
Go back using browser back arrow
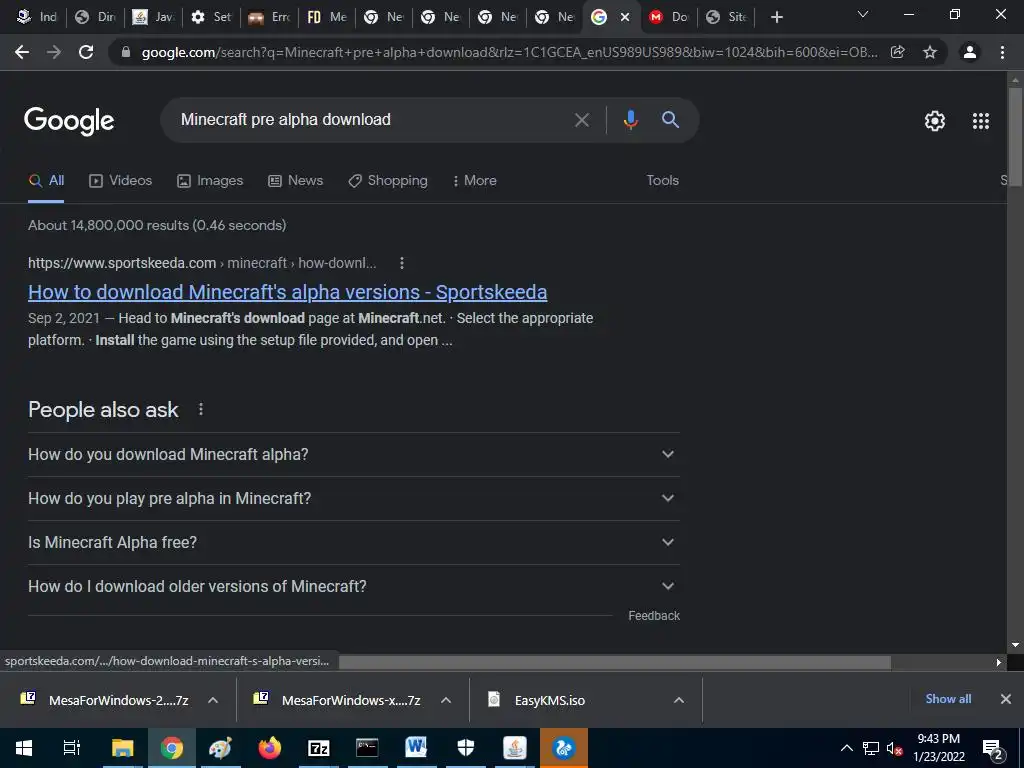22,52
